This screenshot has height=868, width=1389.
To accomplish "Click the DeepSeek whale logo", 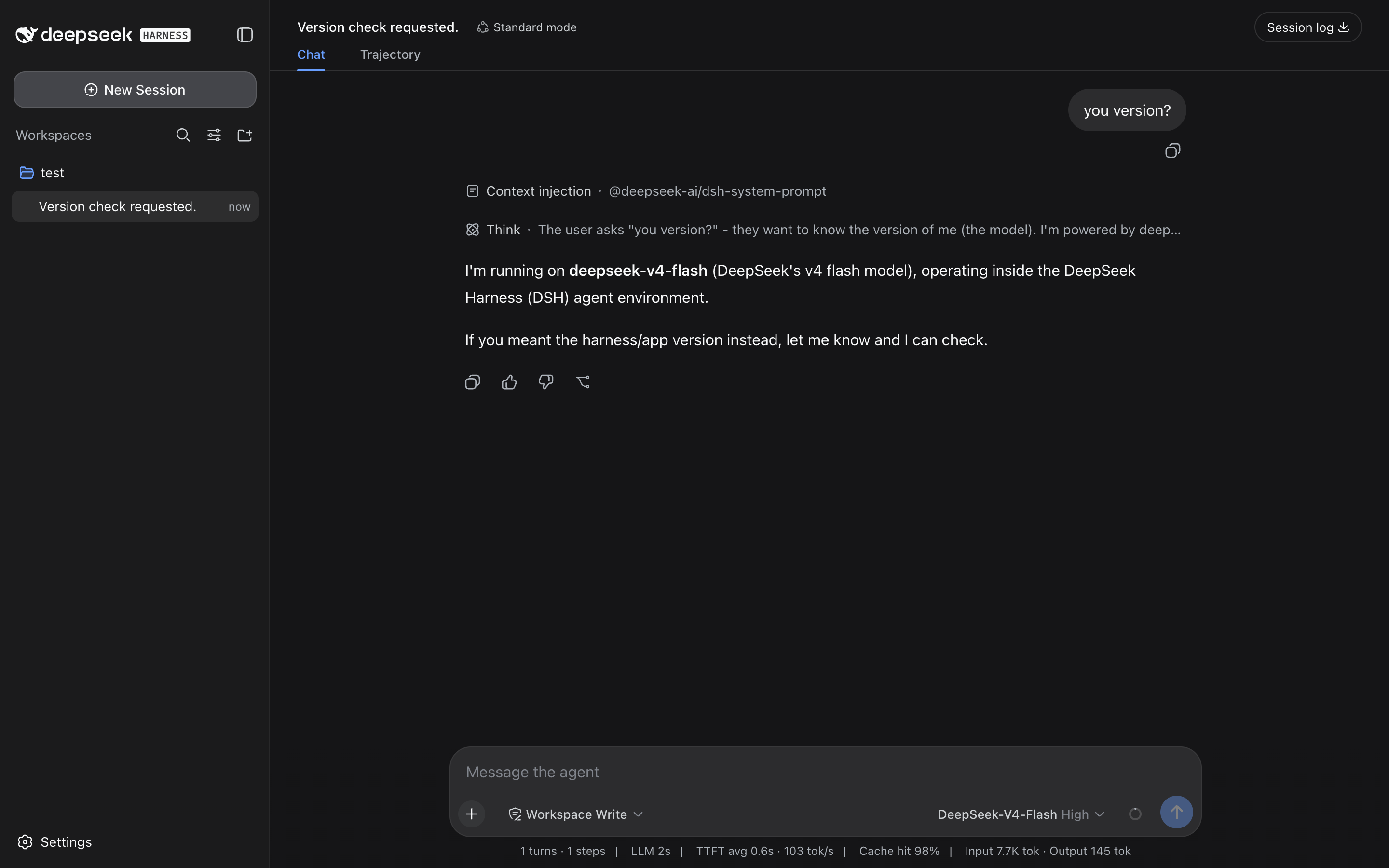I will (27, 35).
